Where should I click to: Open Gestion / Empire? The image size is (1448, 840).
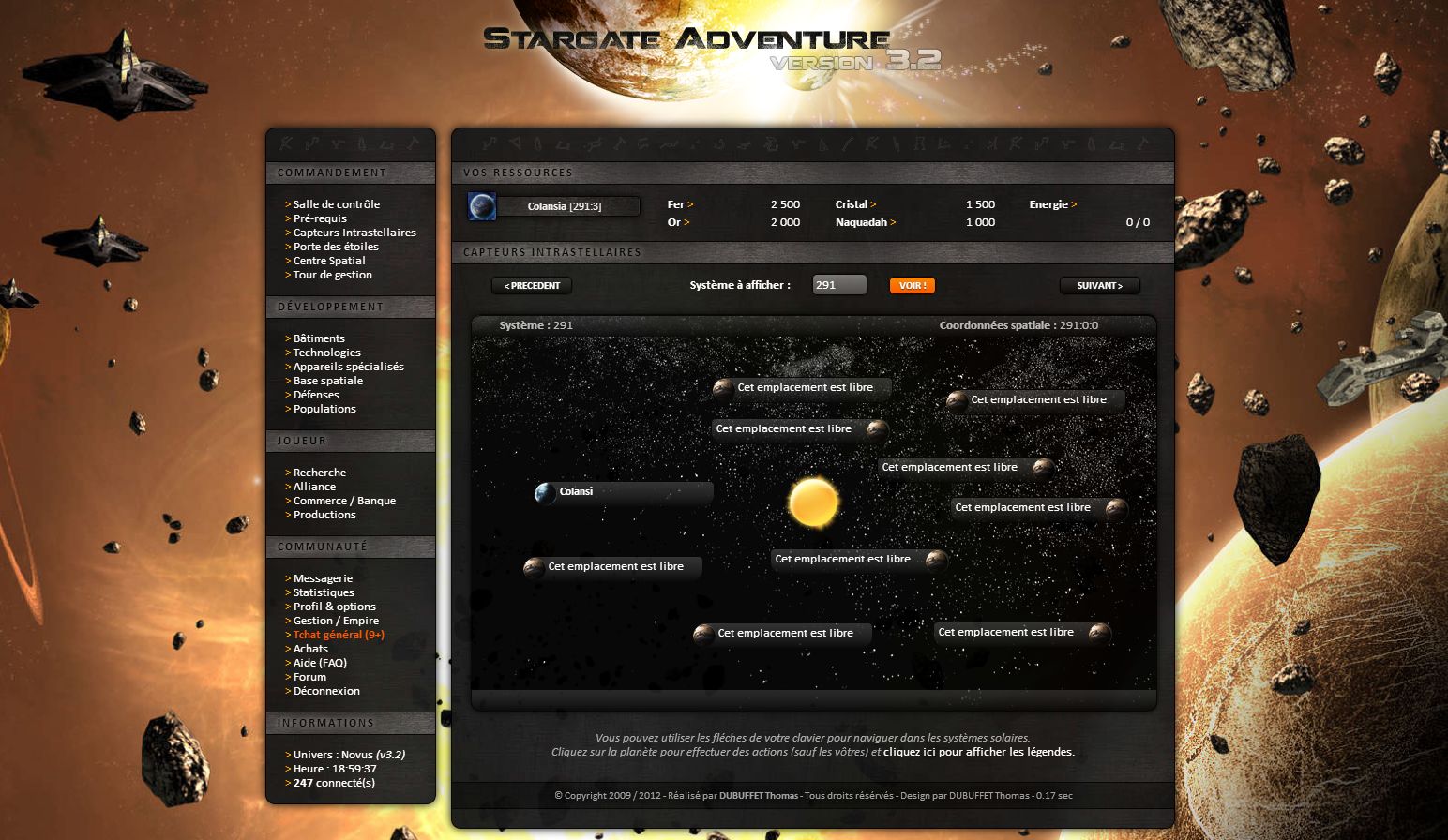click(336, 621)
